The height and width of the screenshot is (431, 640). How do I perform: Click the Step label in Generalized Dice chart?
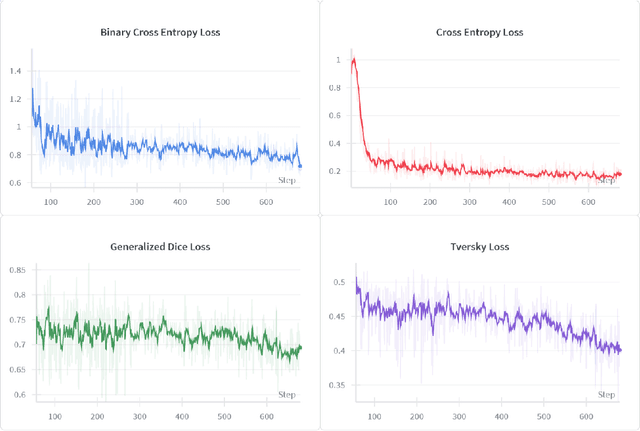point(287,393)
